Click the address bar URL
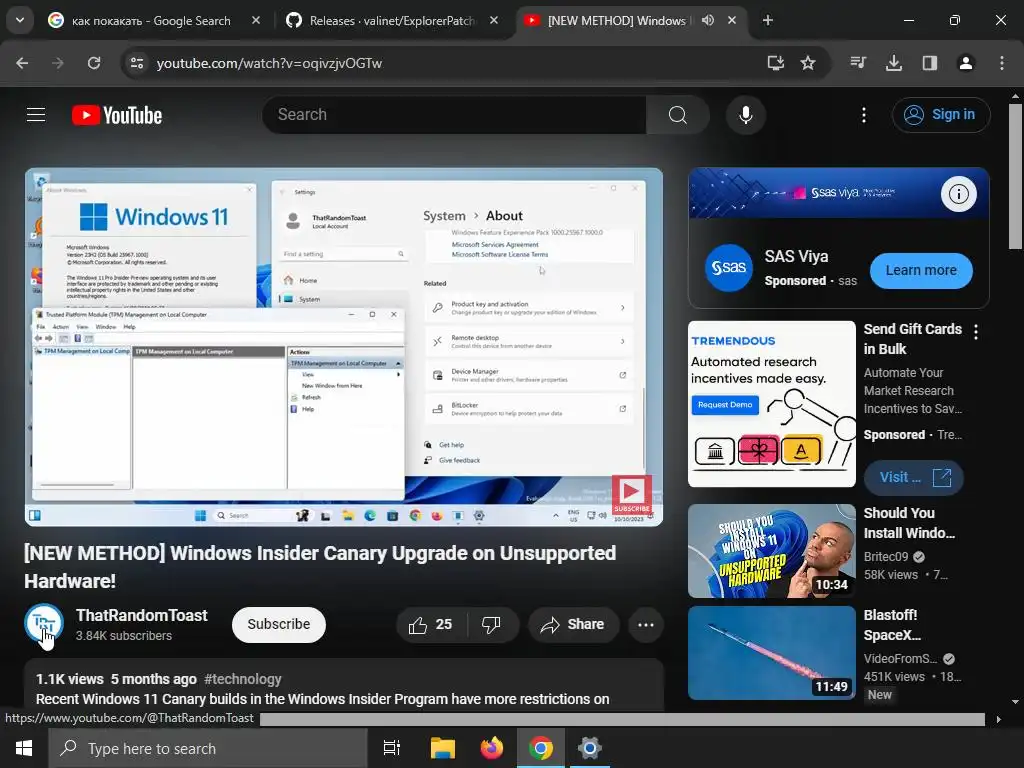The width and height of the screenshot is (1024, 768). [x=269, y=63]
